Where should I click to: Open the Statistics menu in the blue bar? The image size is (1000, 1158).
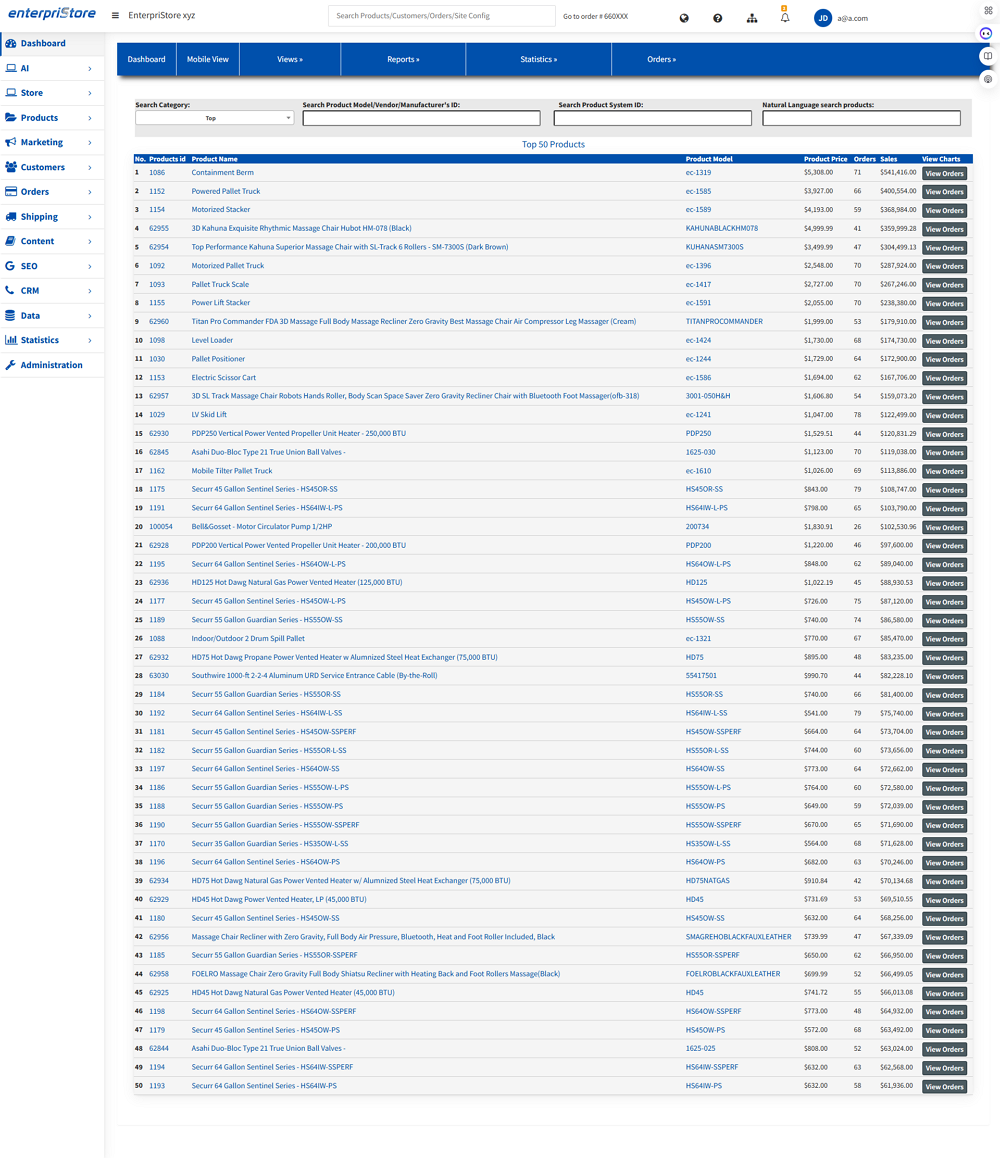[538, 60]
